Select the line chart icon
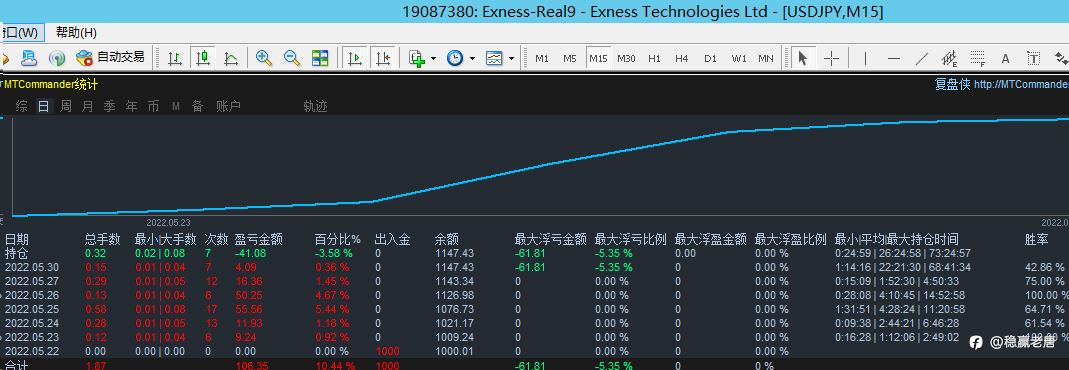This screenshot has height=370, width=1069. coord(231,58)
